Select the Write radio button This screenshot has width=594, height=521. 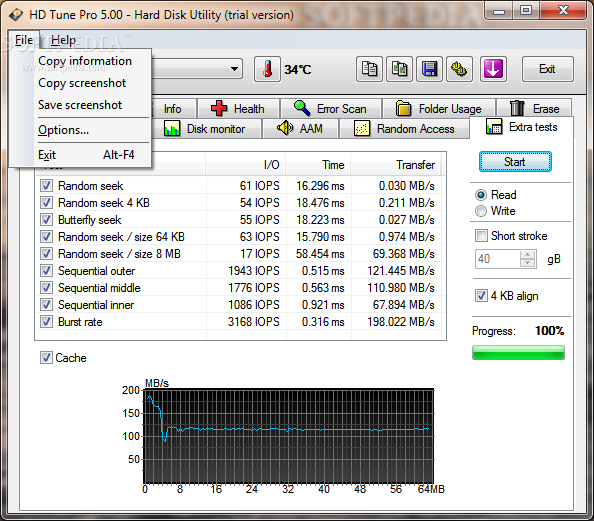481,211
